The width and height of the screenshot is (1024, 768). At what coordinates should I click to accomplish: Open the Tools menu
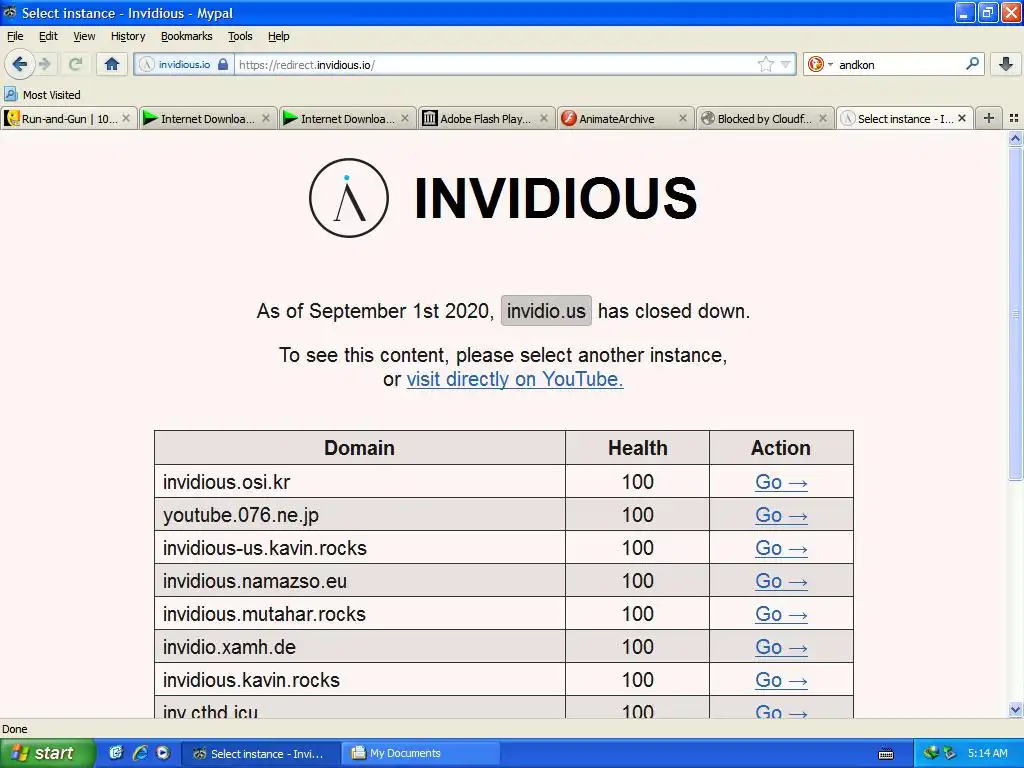point(240,36)
